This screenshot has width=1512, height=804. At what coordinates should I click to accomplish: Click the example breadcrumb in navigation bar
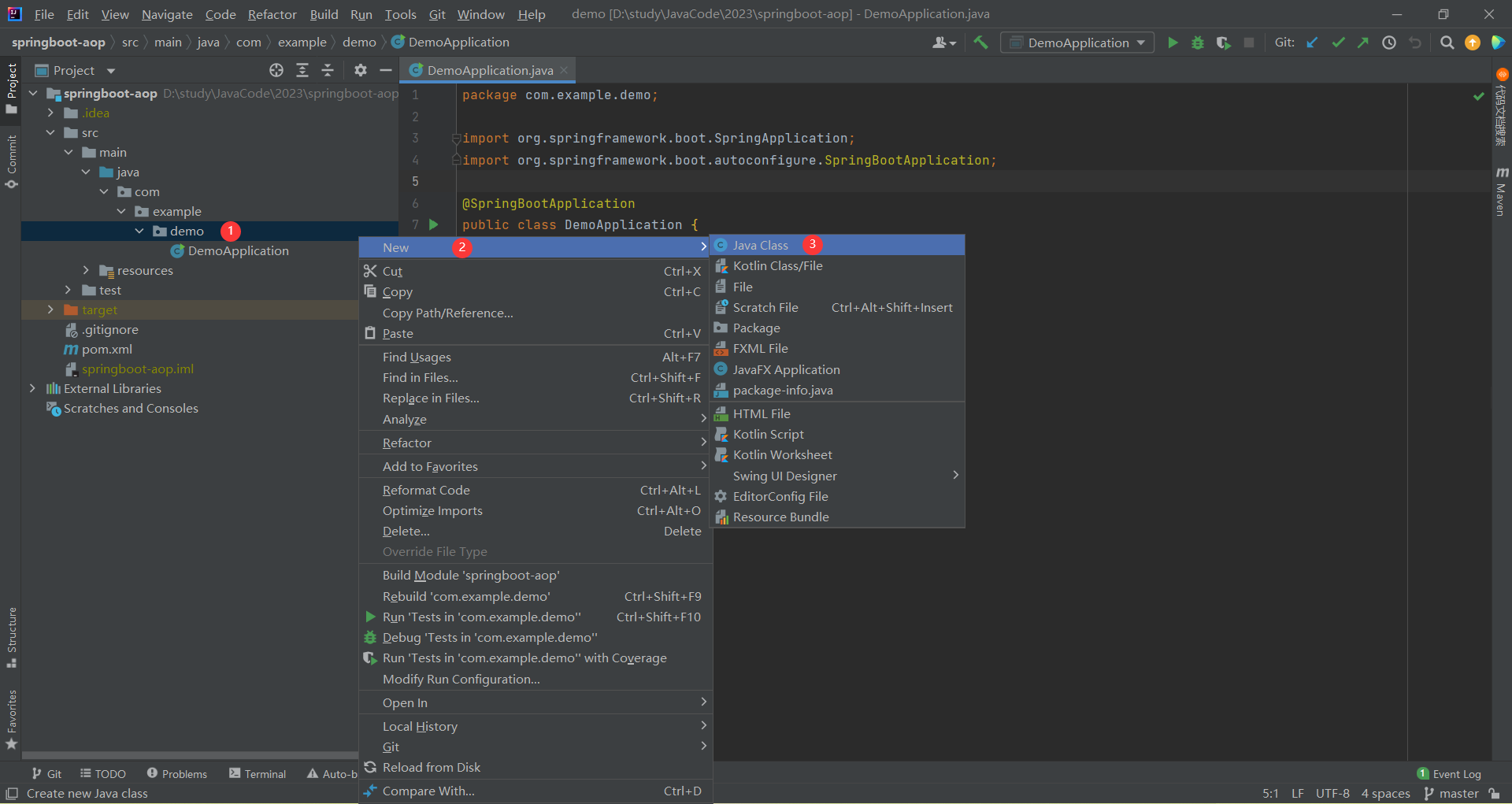pyautogui.click(x=302, y=42)
